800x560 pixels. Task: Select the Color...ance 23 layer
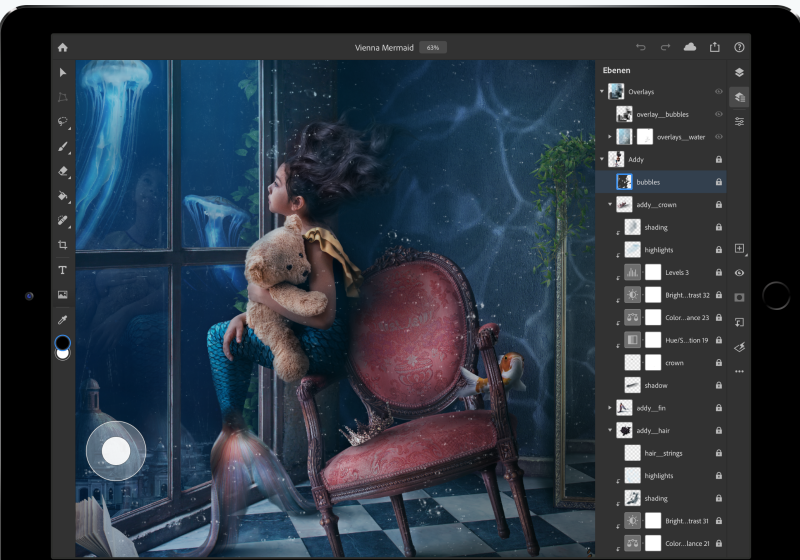[x=661, y=317]
